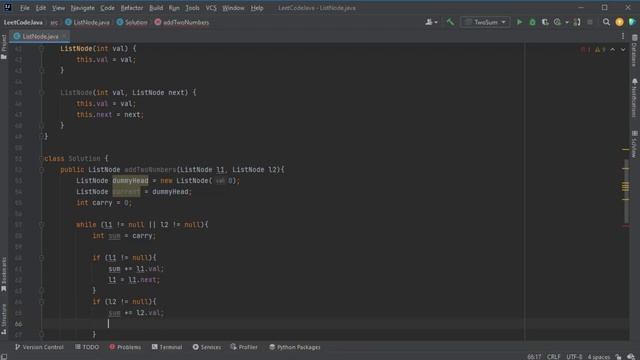Open the TODO tool window
The image size is (640, 360).
[87, 347]
